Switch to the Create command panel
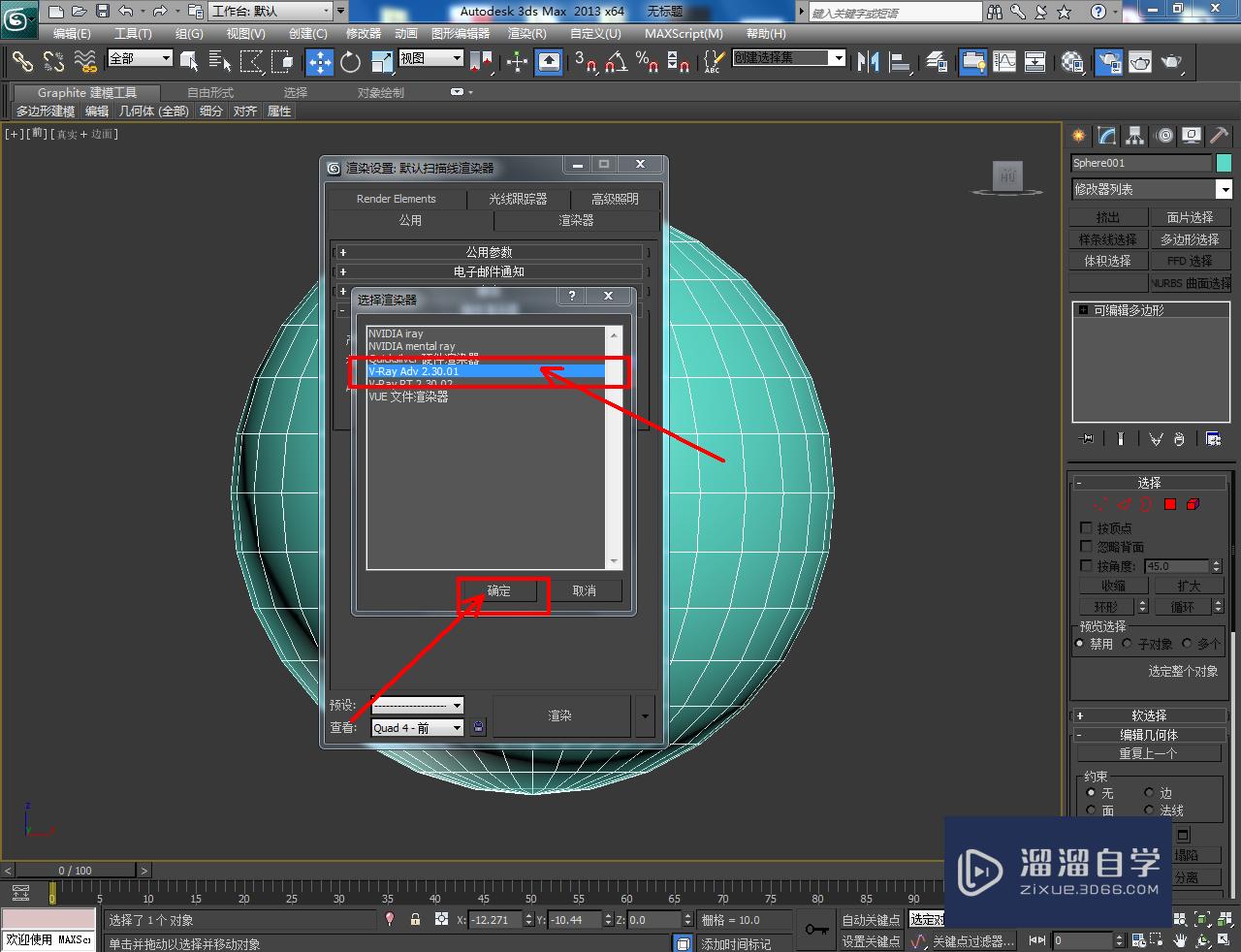The width and height of the screenshot is (1241, 952). click(1078, 136)
